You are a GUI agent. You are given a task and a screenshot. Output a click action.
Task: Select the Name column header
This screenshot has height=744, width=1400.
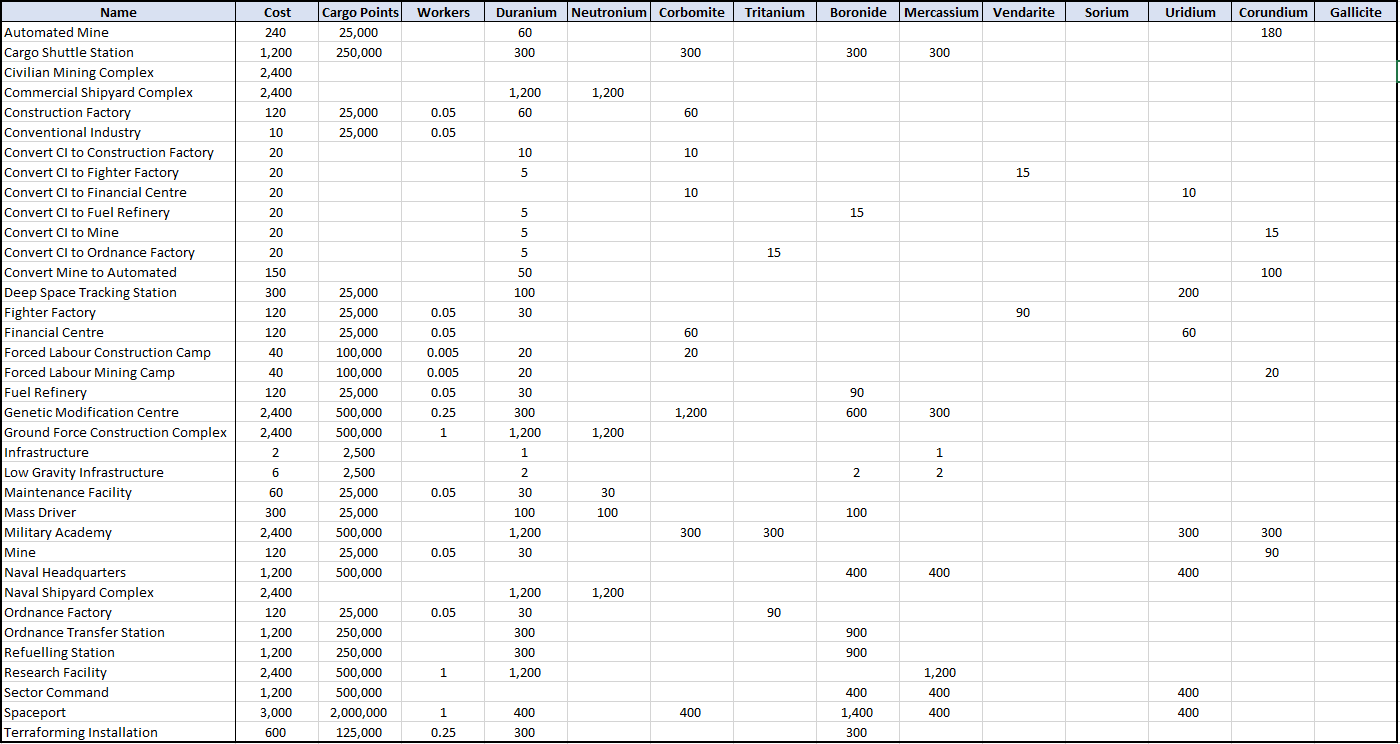[119, 12]
